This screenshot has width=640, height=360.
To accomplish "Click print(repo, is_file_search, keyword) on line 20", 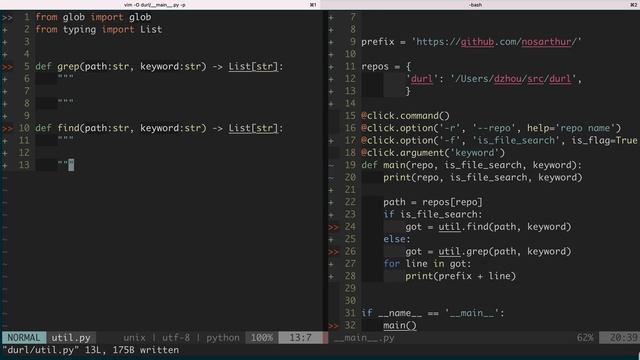I will (483, 178).
